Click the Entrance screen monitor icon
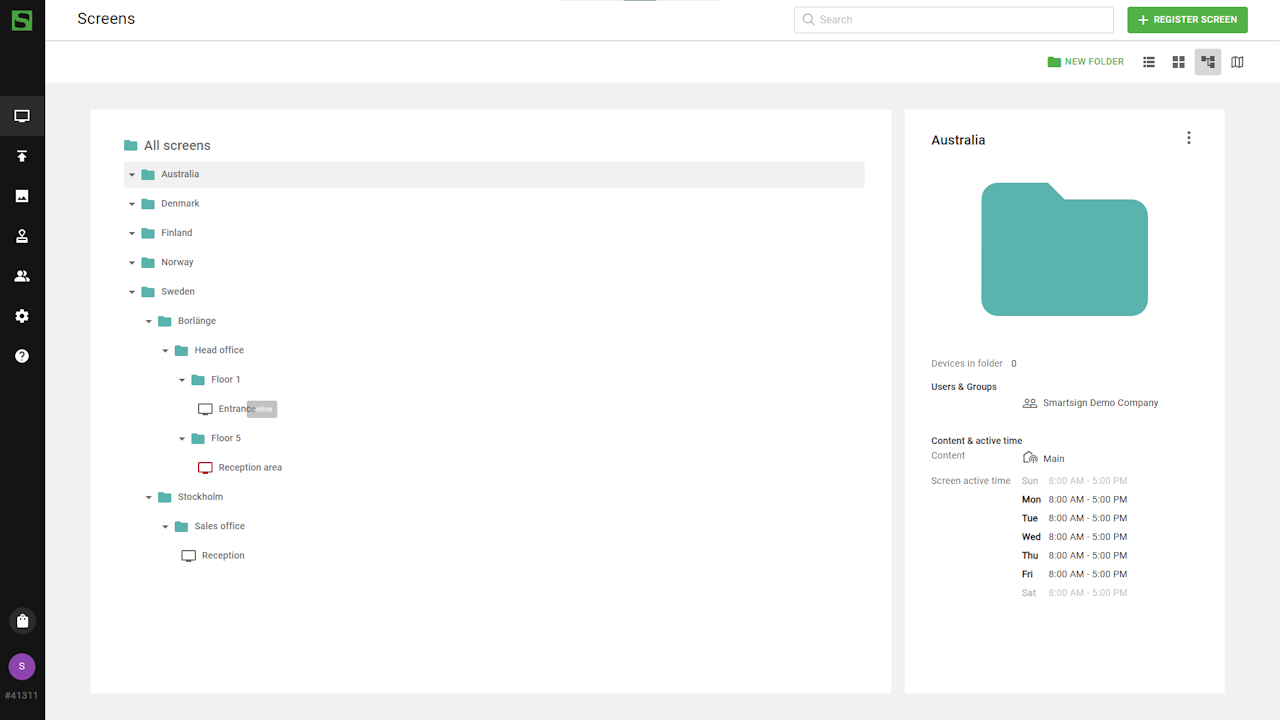Screen dimensions: 1280x720 point(205,409)
